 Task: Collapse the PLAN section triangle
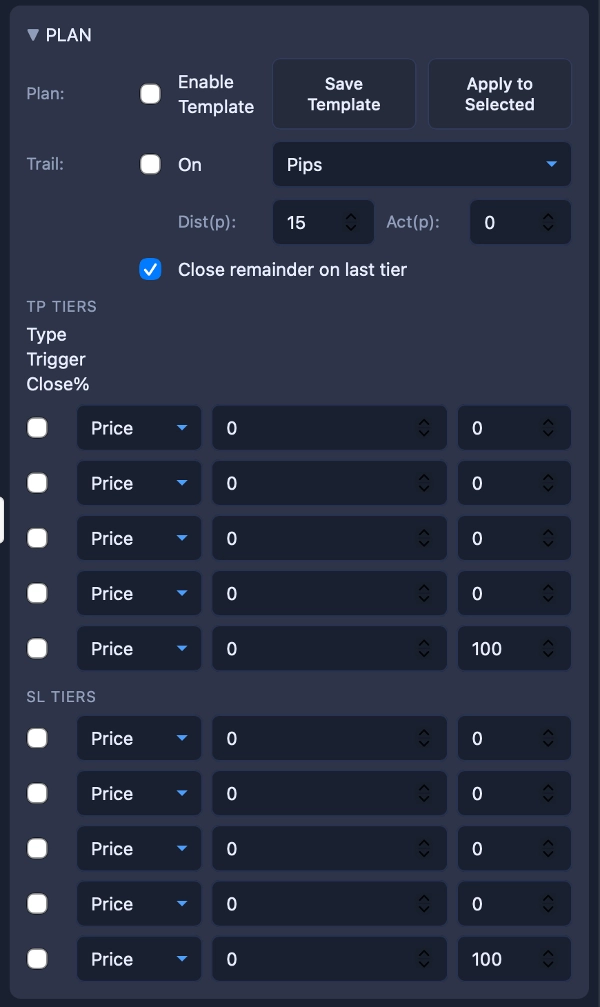(33, 35)
